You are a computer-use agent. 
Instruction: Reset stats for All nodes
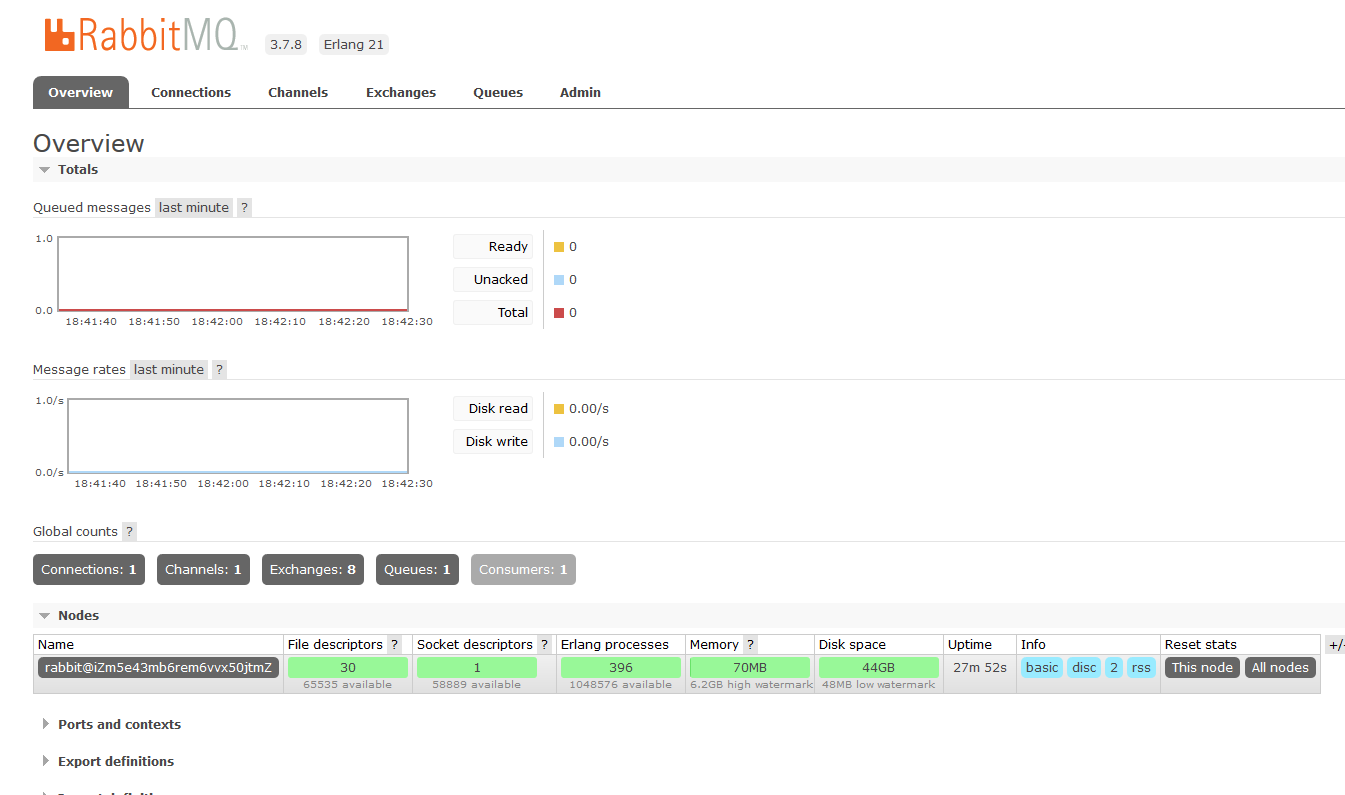pyautogui.click(x=1280, y=667)
